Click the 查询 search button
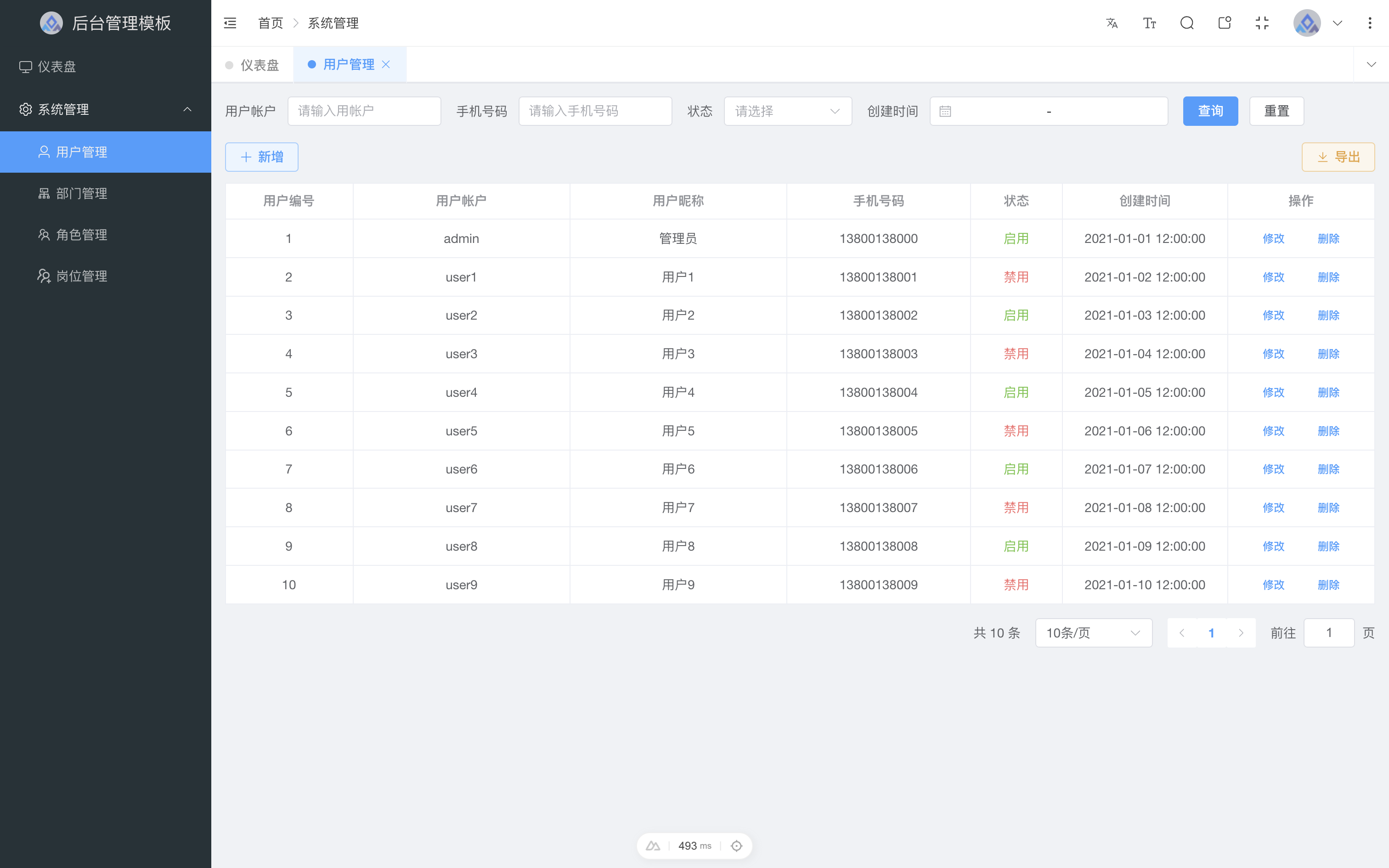1389x868 pixels. (1210, 111)
